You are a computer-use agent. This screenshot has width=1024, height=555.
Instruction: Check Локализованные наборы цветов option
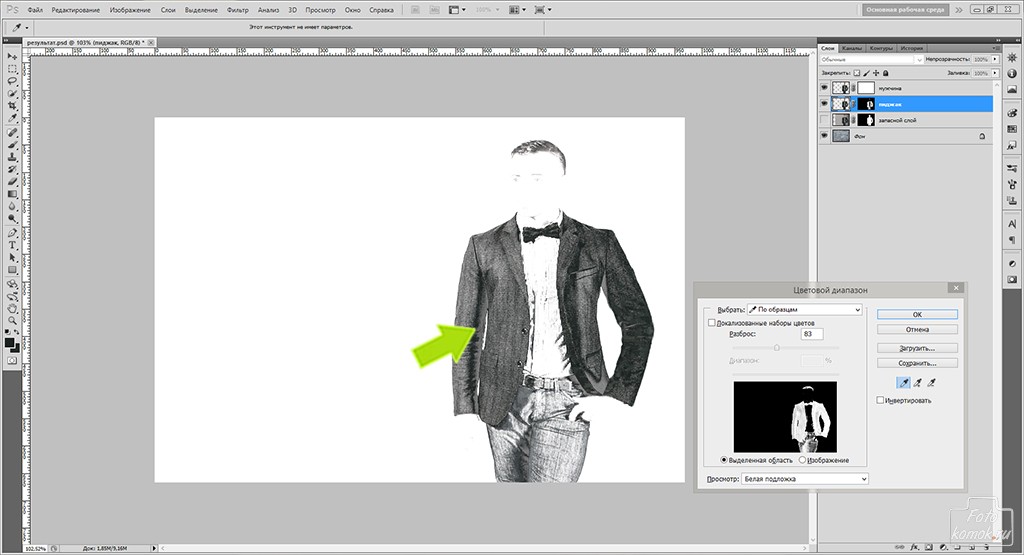(712, 323)
